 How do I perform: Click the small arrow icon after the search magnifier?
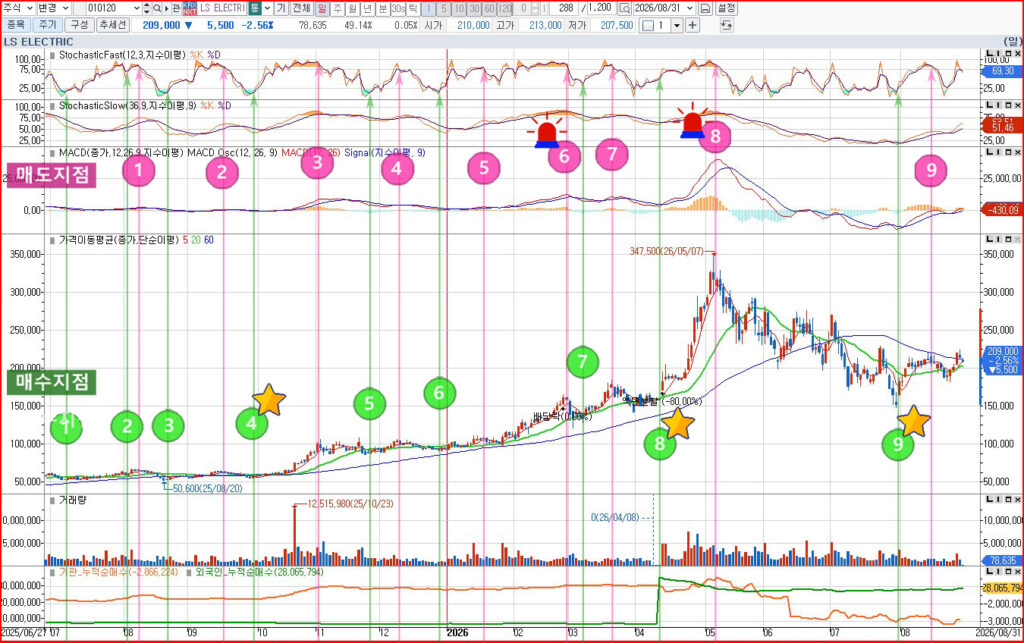pos(166,8)
